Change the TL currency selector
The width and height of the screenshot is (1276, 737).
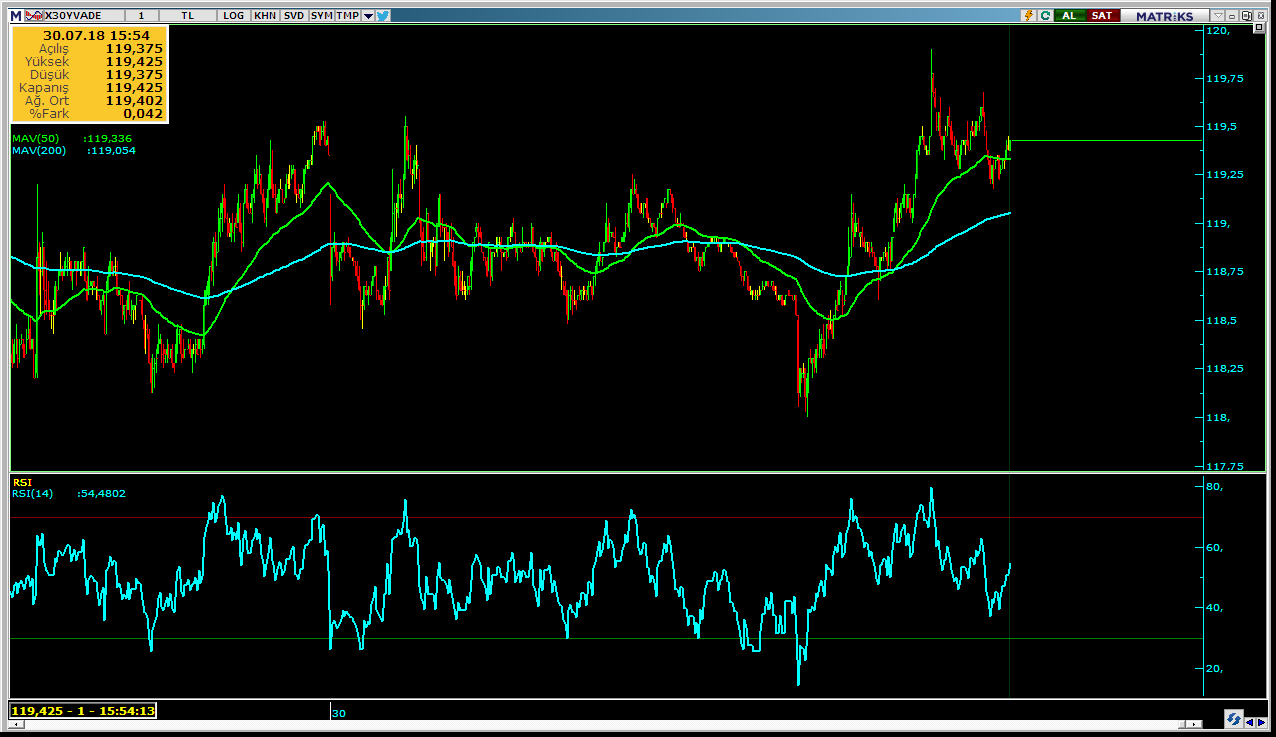click(189, 16)
